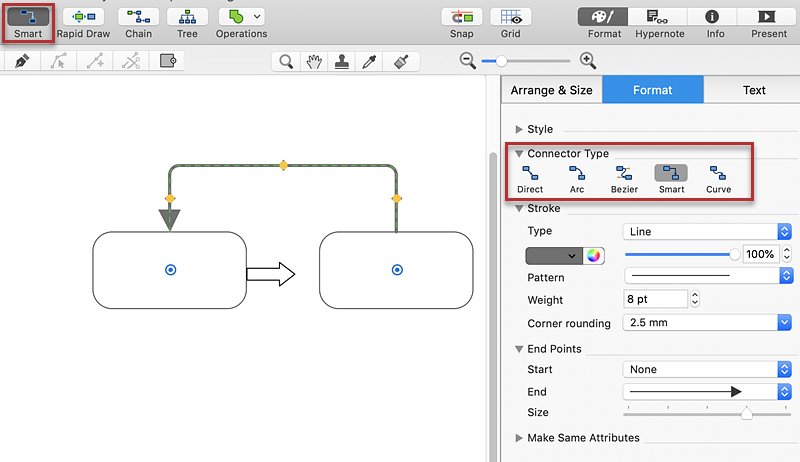Activate the Rapid Draw tool

[83, 18]
